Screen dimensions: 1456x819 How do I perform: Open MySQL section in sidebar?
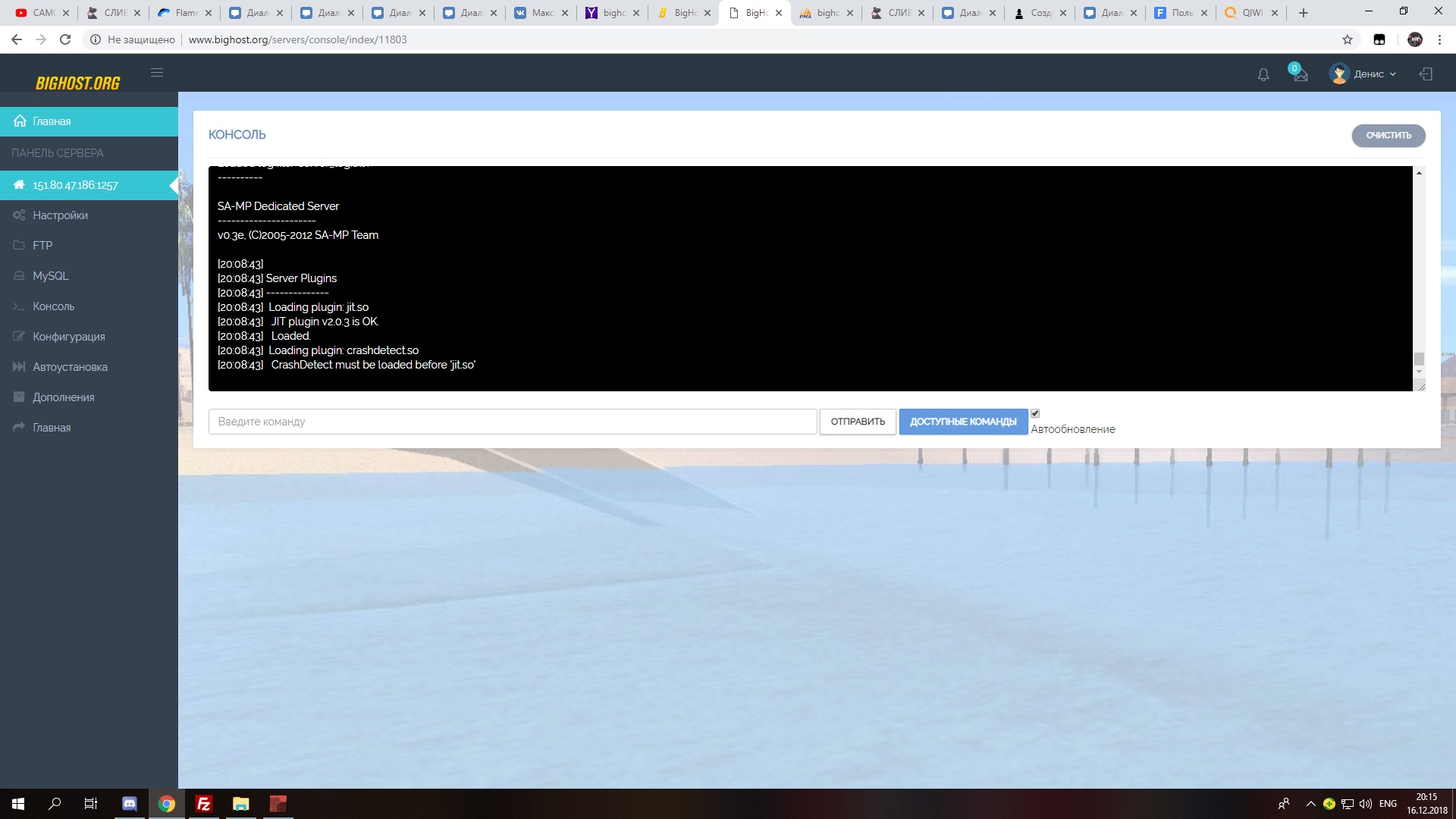click(89, 276)
